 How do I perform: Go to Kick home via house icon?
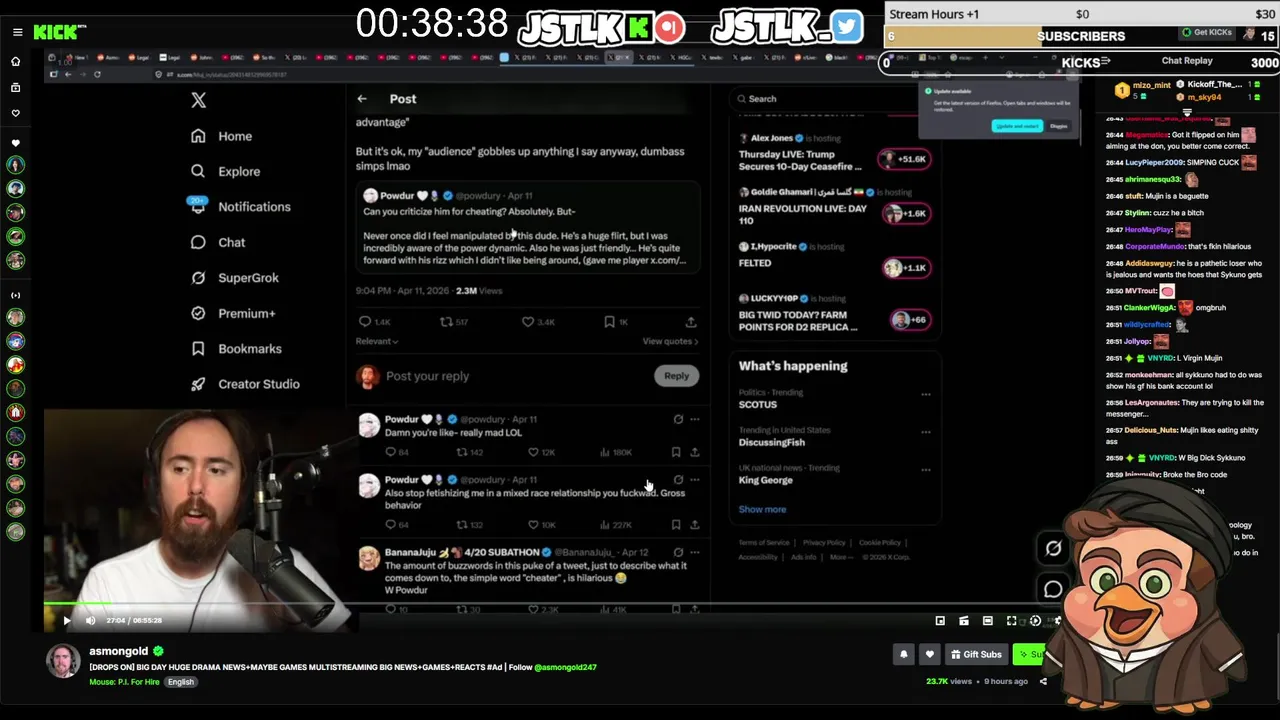[16, 62]
